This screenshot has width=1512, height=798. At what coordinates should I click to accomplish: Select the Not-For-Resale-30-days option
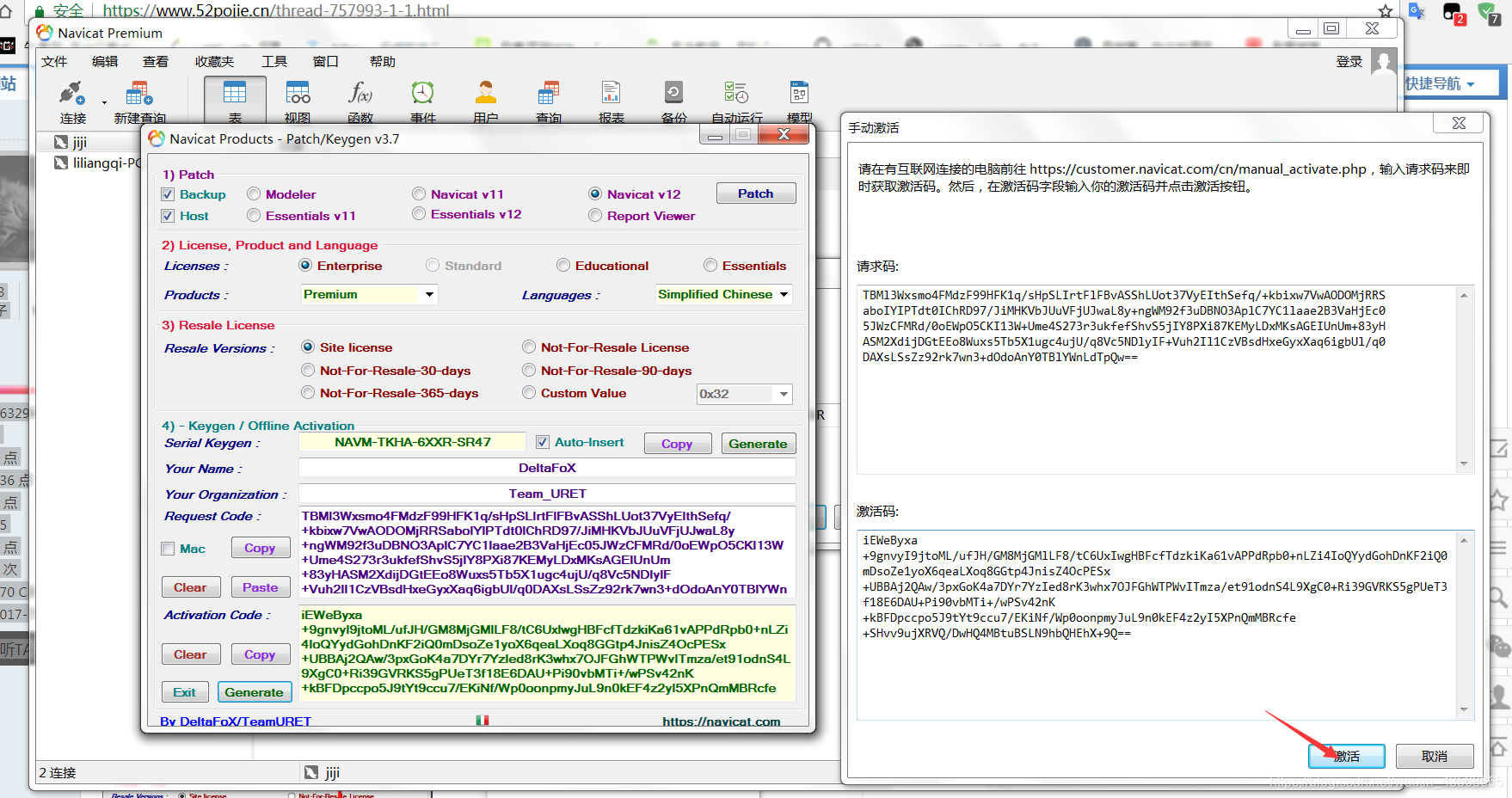308,370
